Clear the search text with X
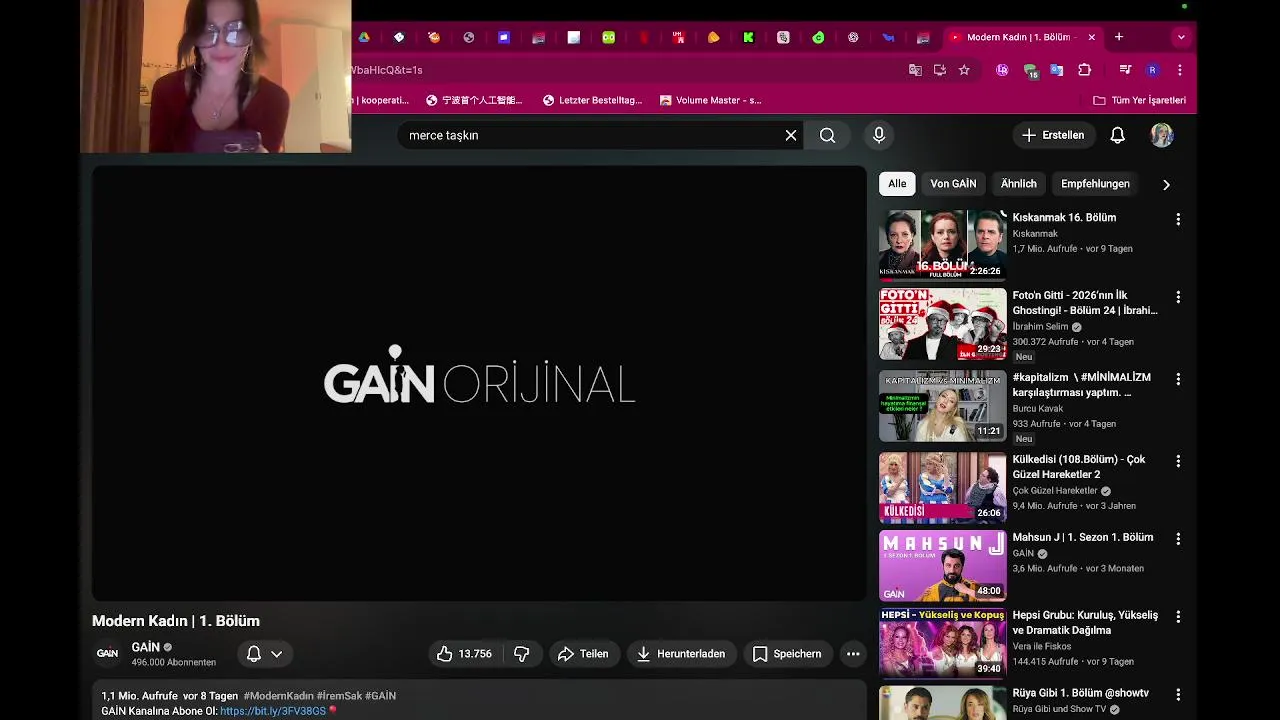Viewport: 1280px width, 720px height. pyautogui.click(x=791, y=135)
